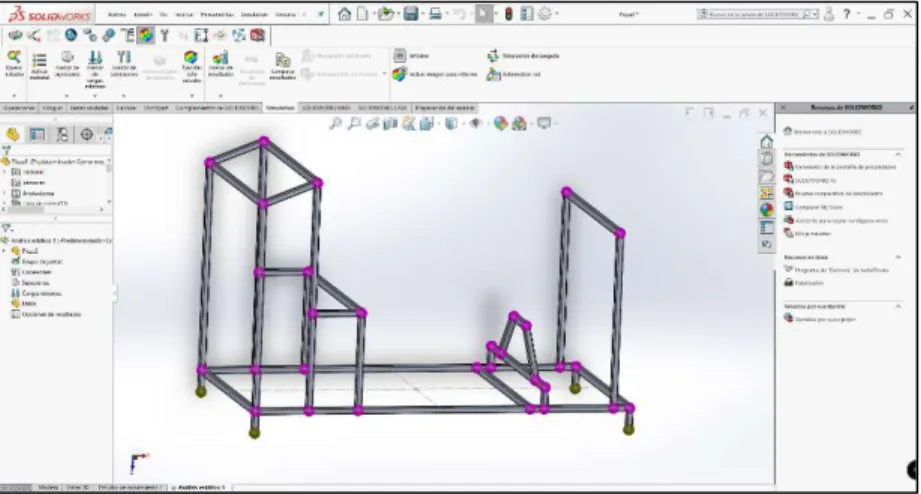The width and height of the screenshot is (921, 494).
Task: Select the Zoom to Fit magnifier icon
Action: (335, 123)
